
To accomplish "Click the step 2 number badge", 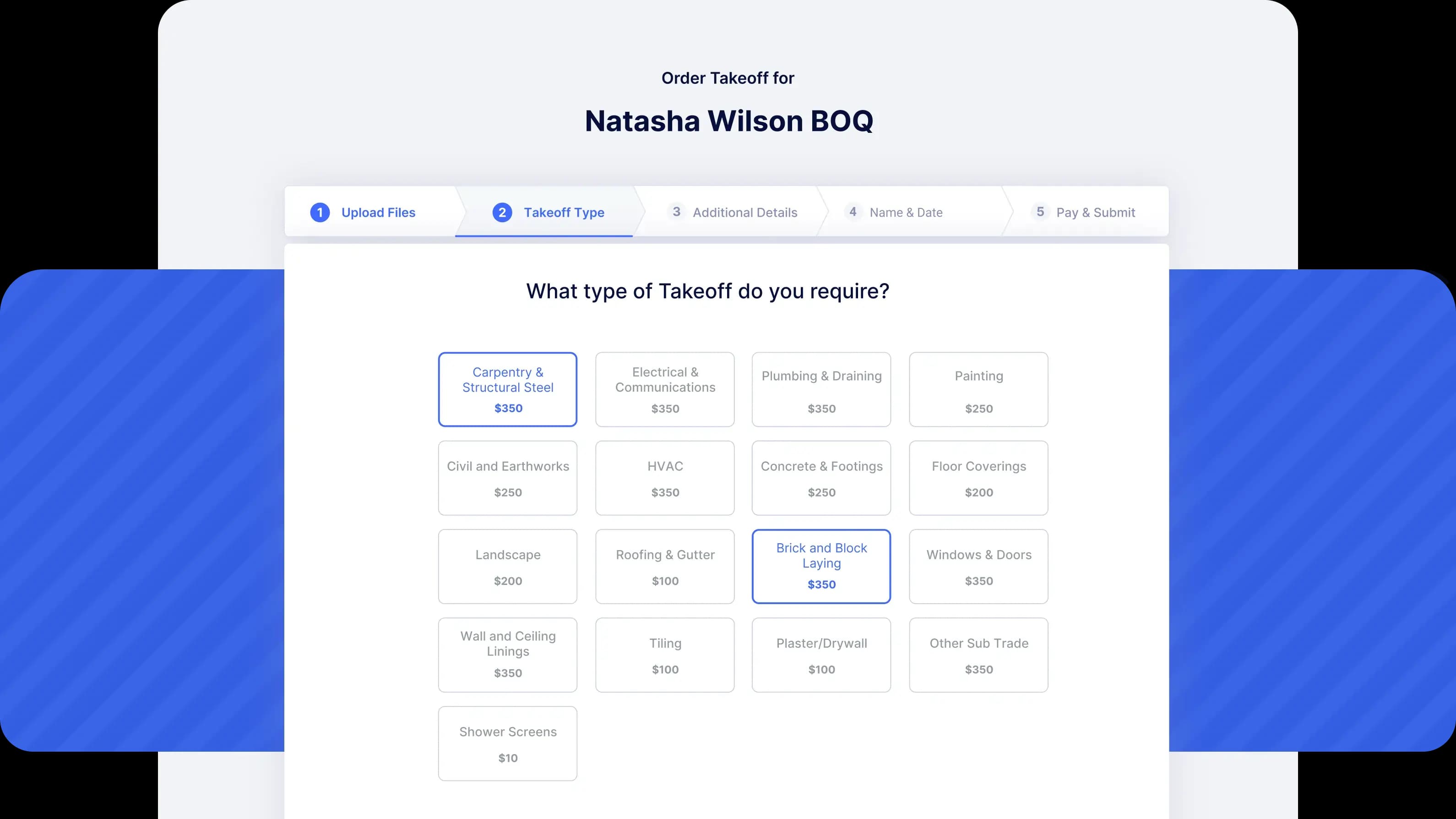I will 502,212.
